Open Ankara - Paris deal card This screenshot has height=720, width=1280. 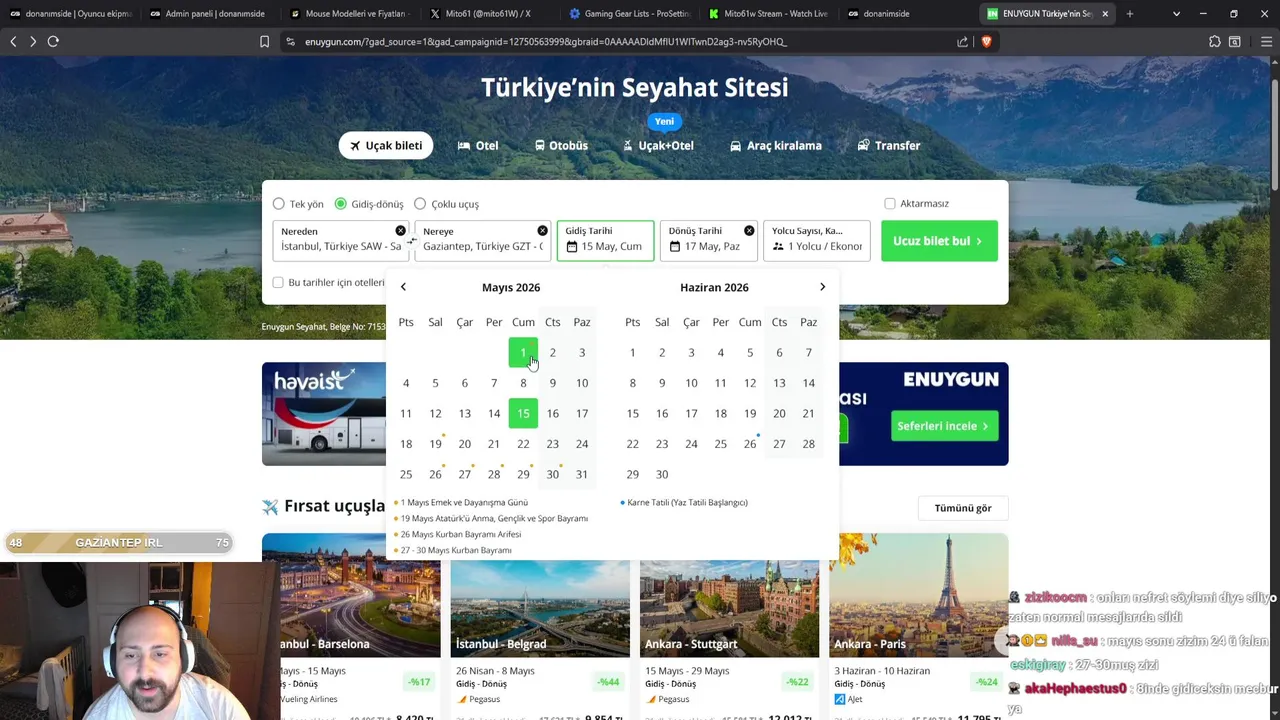coord(918,626)
